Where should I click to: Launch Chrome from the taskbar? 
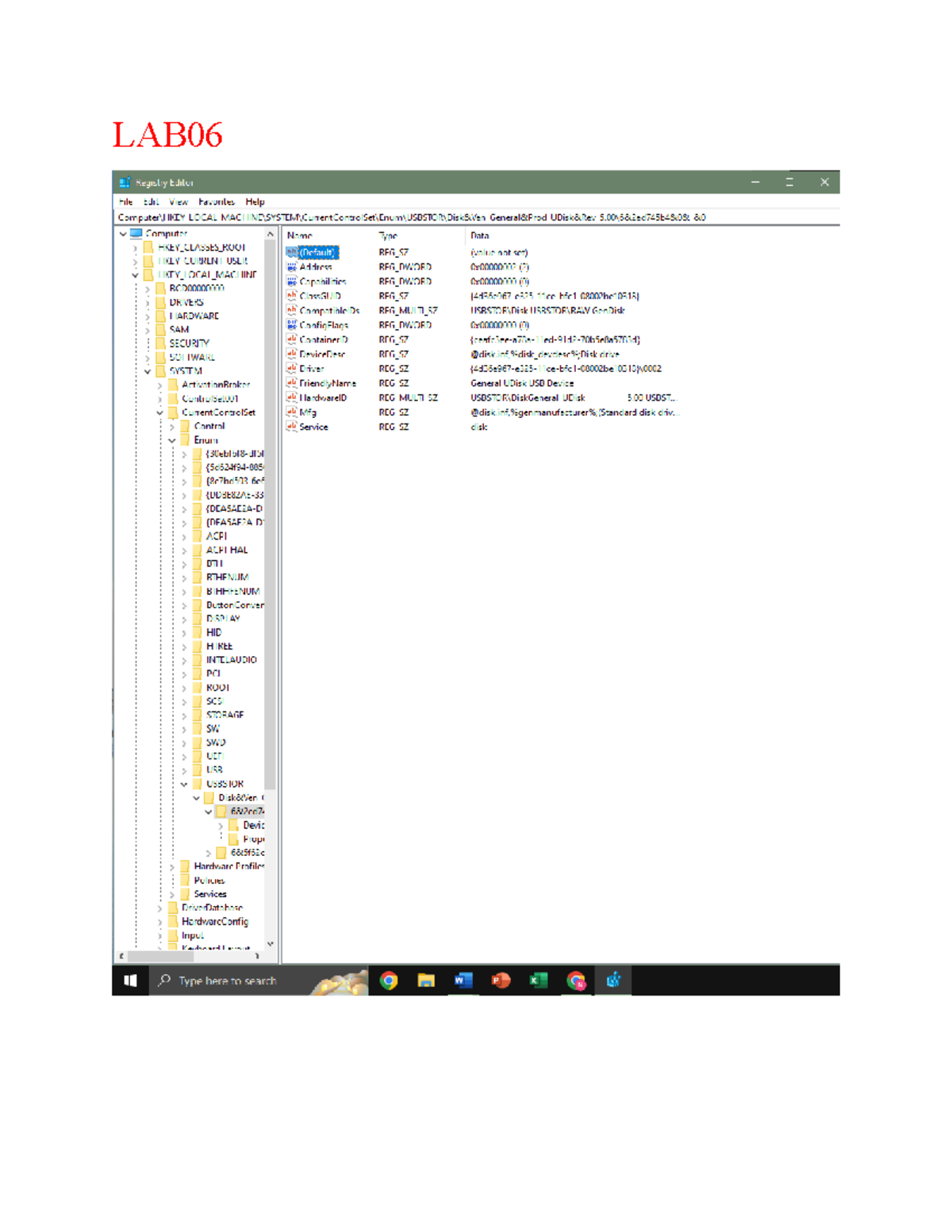pyautogui.click(x=390, y=981)
